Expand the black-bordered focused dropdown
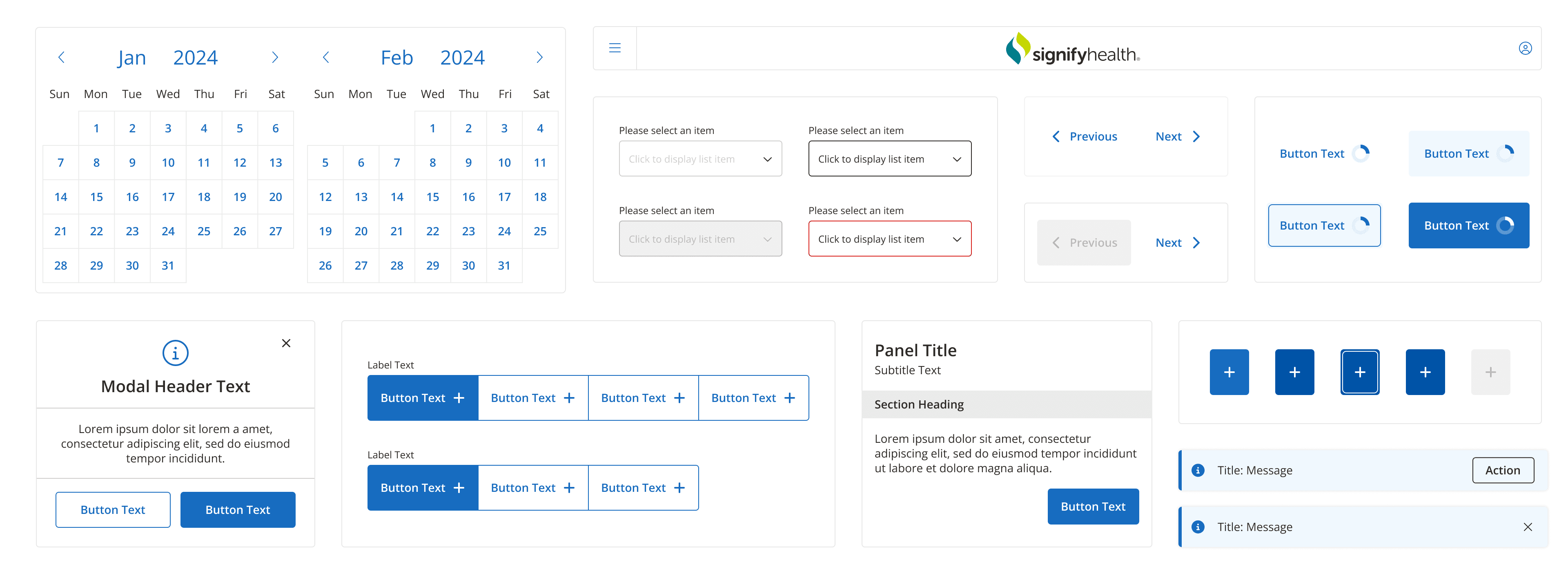This screenshot has height=567, width=1568. pos(889,159)
